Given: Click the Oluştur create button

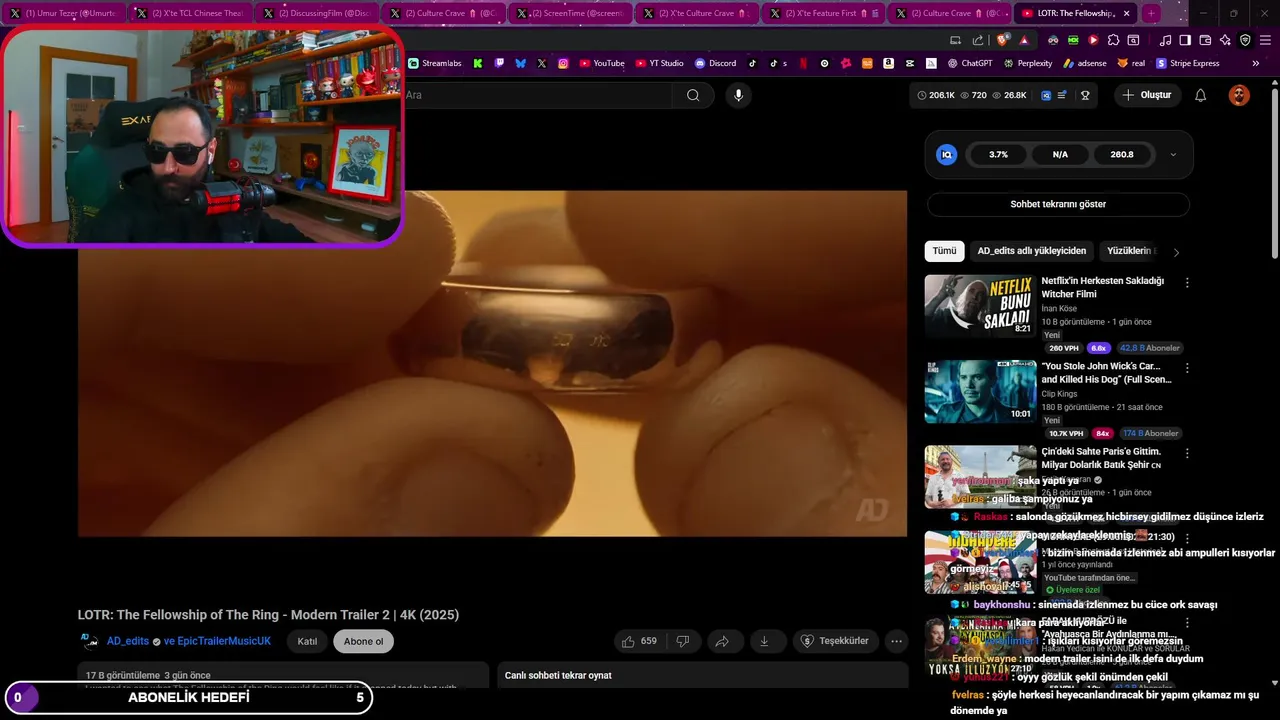Looking at the screenshot, I should tap(1147, 95).
